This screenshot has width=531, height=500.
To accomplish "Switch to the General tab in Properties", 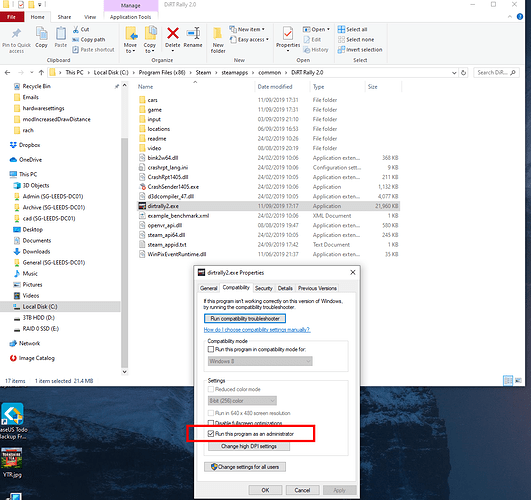I will [x=209, y=288].
